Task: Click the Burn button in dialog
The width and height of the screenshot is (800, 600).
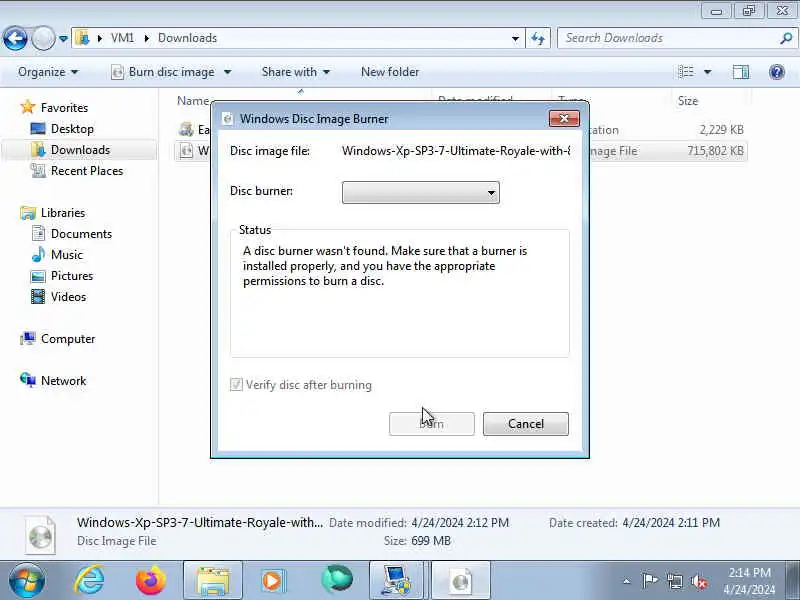Action: (x=432, y=424)
